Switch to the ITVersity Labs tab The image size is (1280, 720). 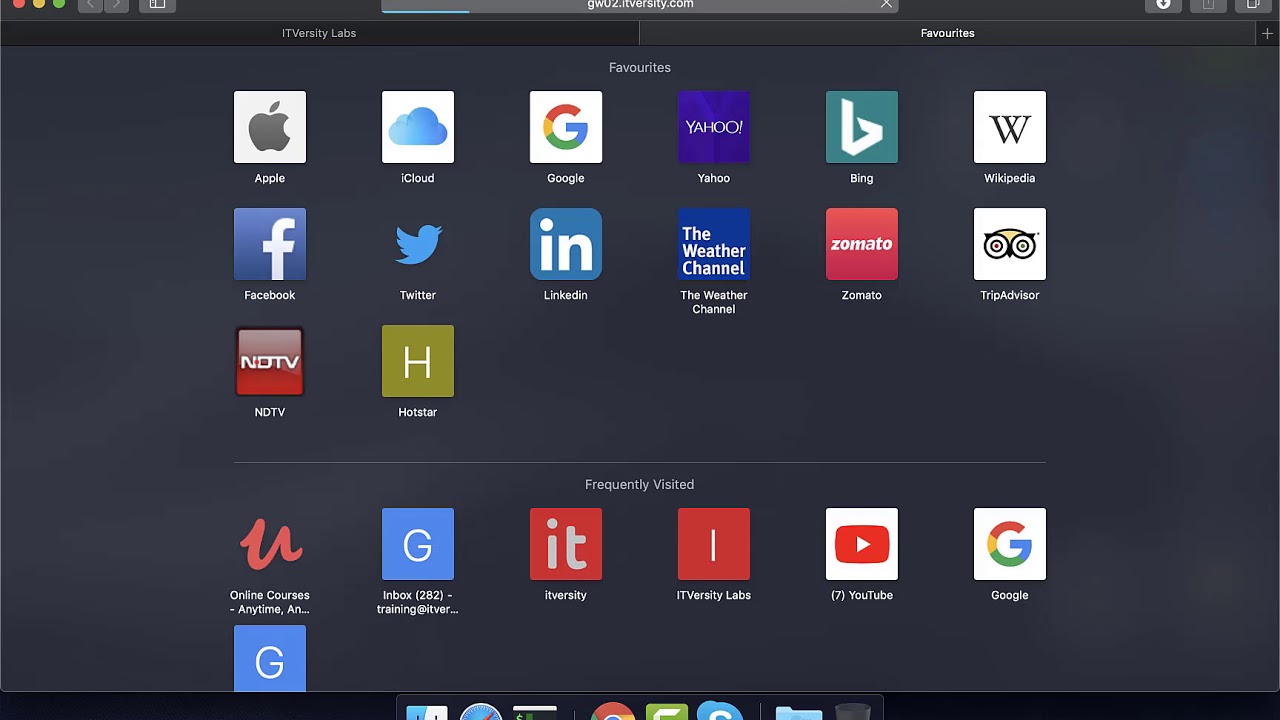tap(319, 33)
